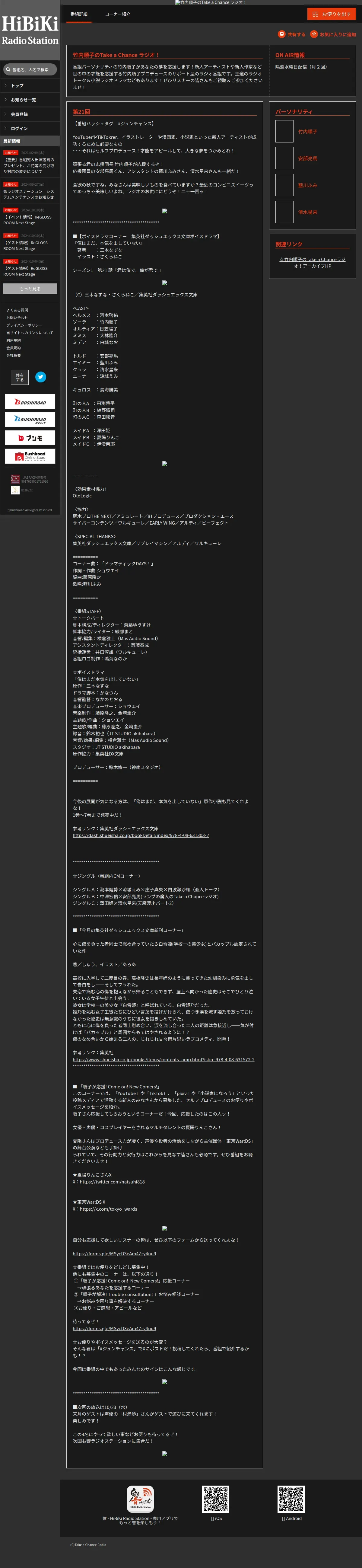The image size is (362, 1568).
Task: Click the 第21回 episode heading
Action: [81, 112]
